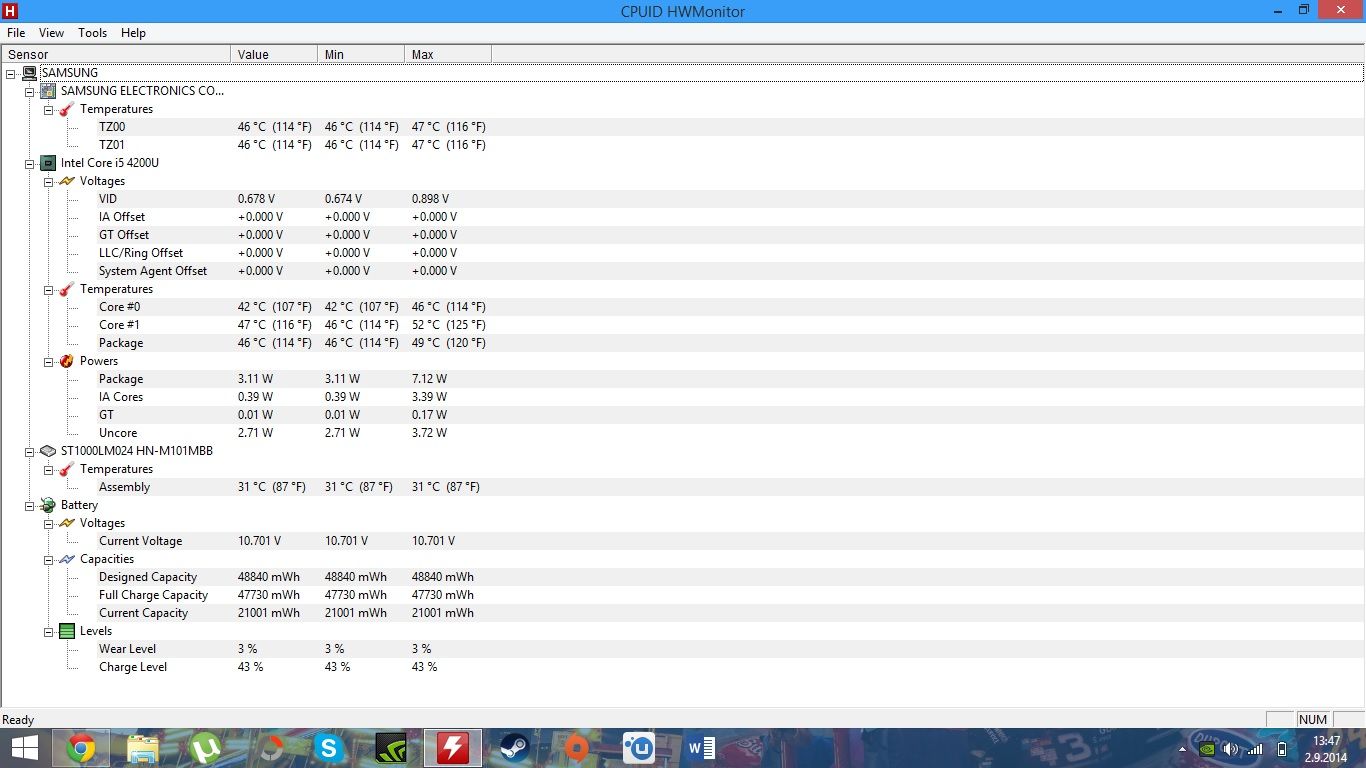
Task: Click the volume speaker icon in the system tray
Action: [x=1230, y=749]
